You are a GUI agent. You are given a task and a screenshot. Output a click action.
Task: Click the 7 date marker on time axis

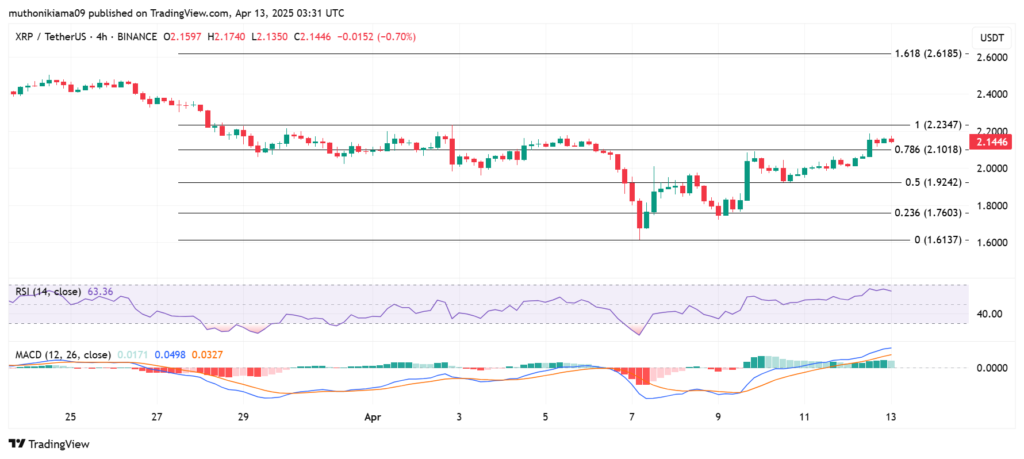[x=632, y=417]
